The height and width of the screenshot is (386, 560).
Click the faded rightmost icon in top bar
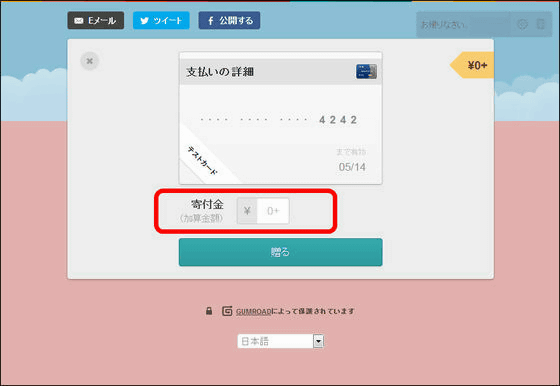(540, 24)
